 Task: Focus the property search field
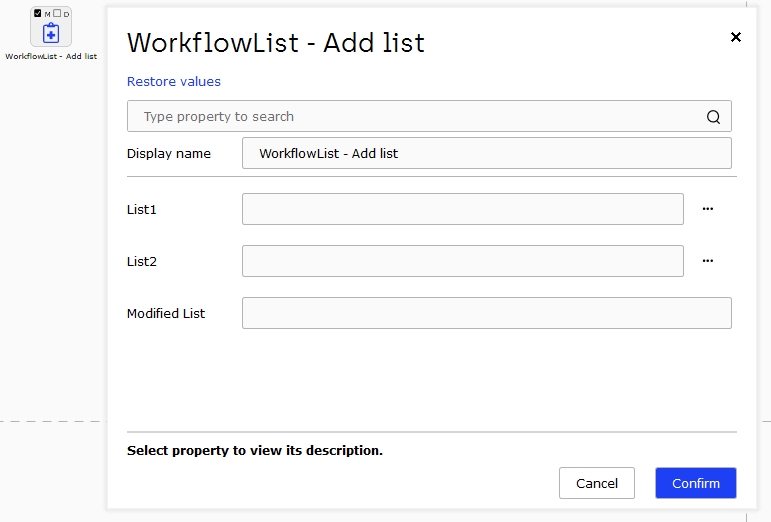[429, 116]
